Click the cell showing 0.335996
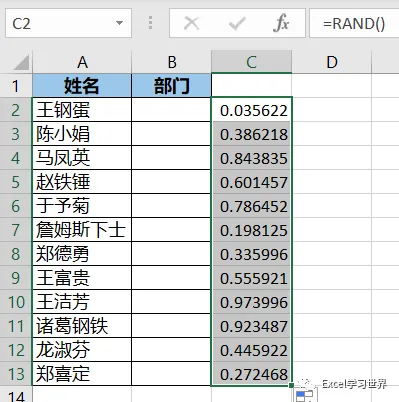Screen dimensions: 399x402 click(x=252, y=254)
